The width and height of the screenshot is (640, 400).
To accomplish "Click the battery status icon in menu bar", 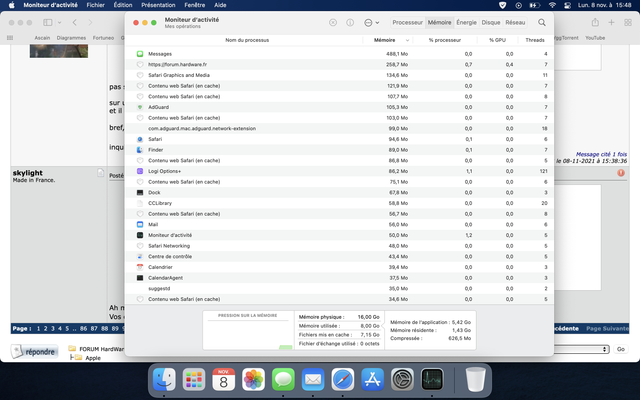I will [x=534, y=5].
